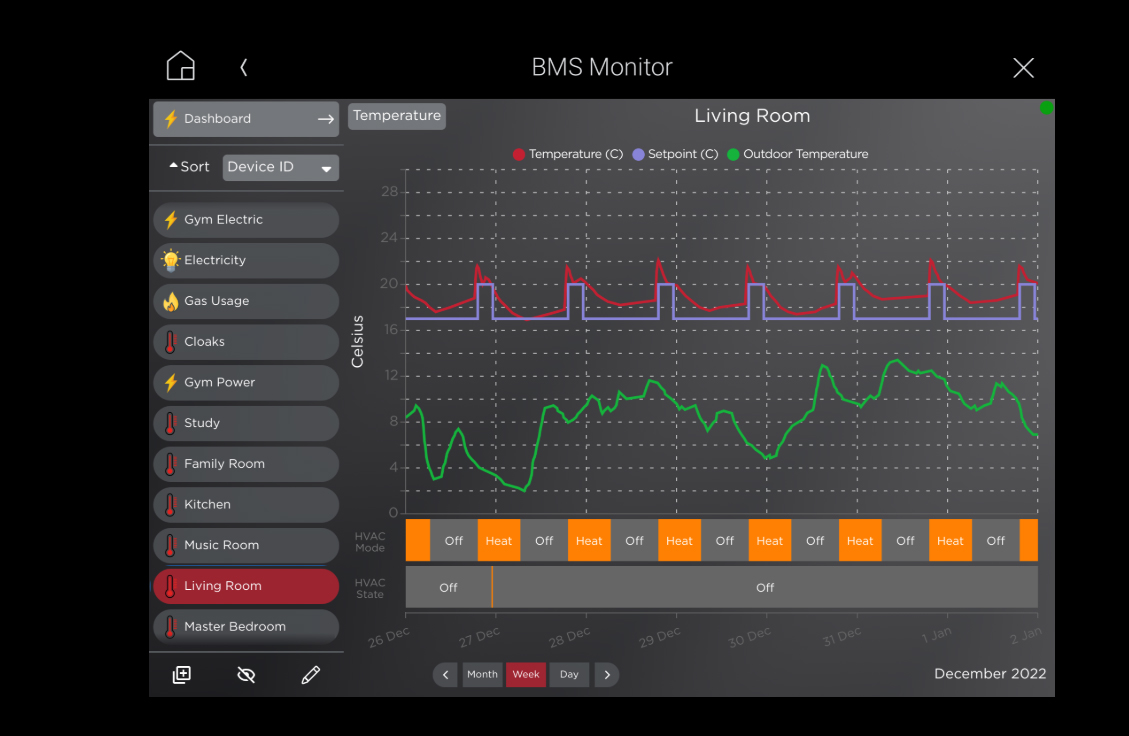Click the Dashboard arrow icon

click(x=326, y=119)
